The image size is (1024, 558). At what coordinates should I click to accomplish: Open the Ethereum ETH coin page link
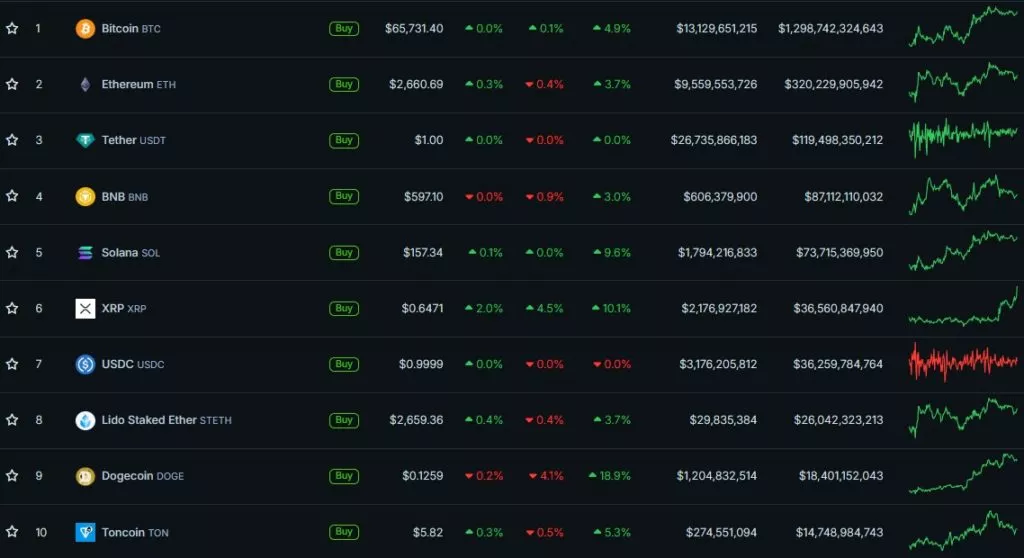pos(138,85)
